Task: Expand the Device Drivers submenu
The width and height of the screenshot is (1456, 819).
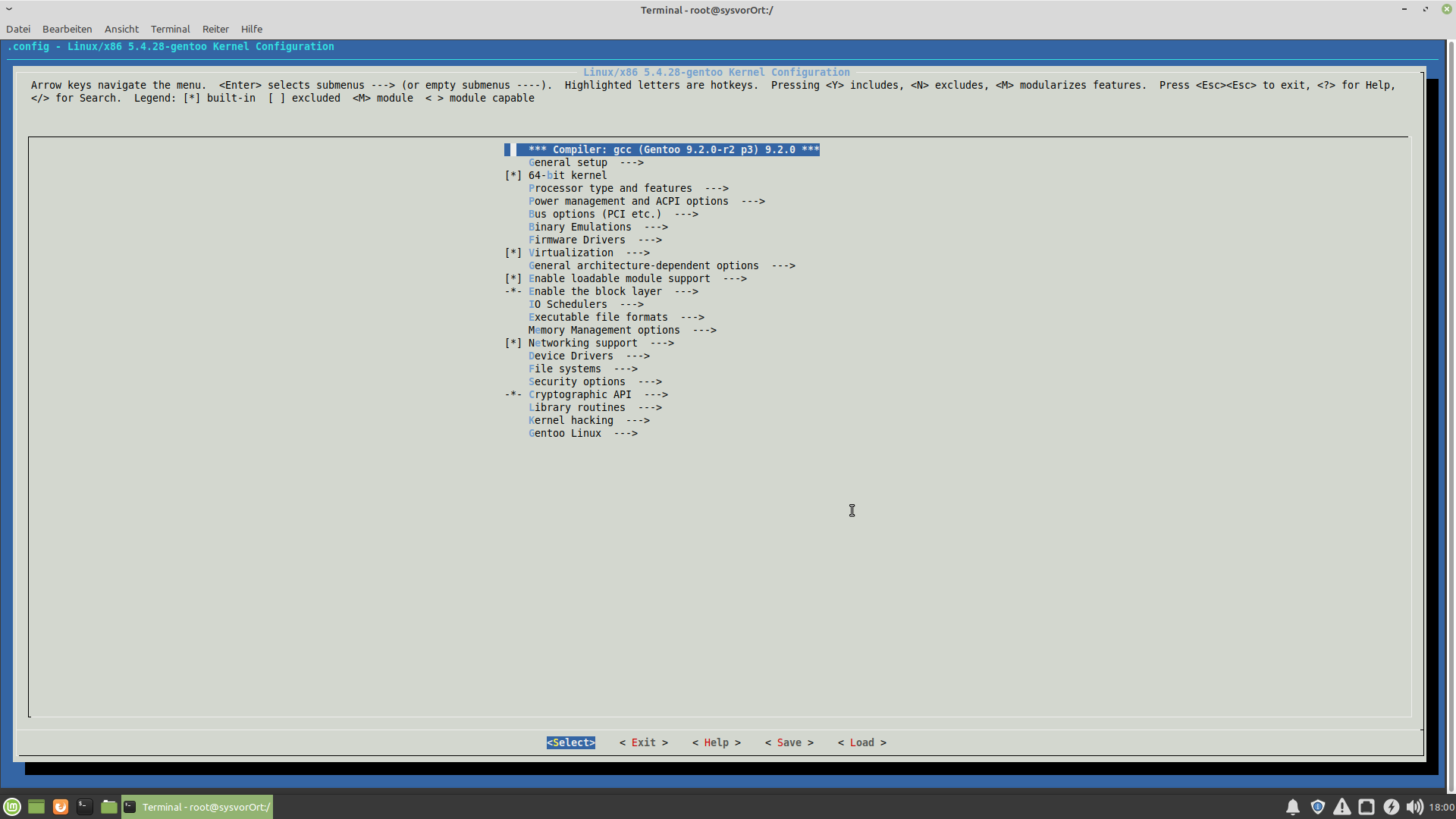Action: pyautogui.click(x=588, y=356)
